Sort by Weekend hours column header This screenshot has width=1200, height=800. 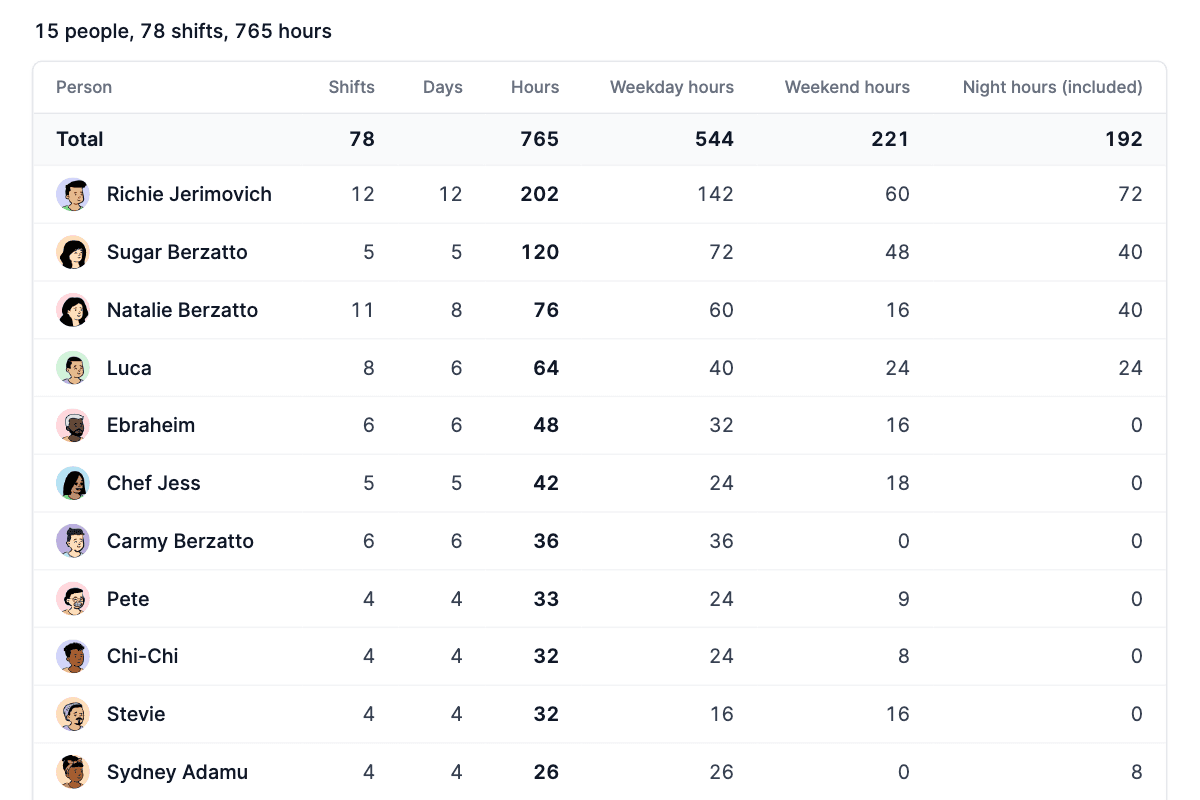[847, 87]
